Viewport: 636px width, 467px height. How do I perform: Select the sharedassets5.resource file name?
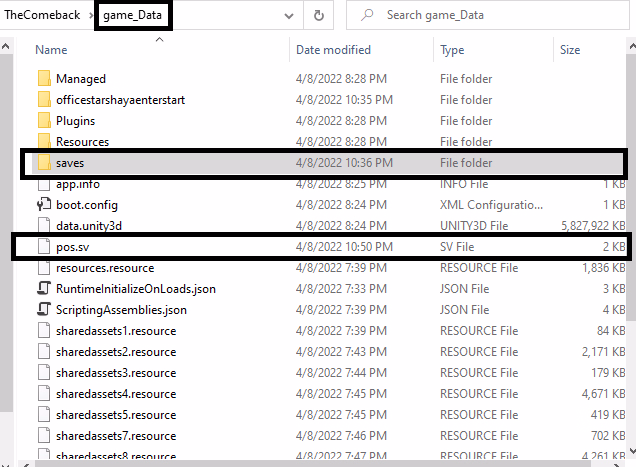coord(116,415)
